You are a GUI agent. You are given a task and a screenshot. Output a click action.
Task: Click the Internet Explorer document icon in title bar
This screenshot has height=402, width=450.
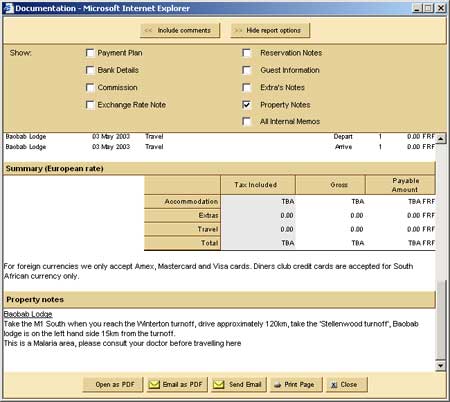coord(8,8)
